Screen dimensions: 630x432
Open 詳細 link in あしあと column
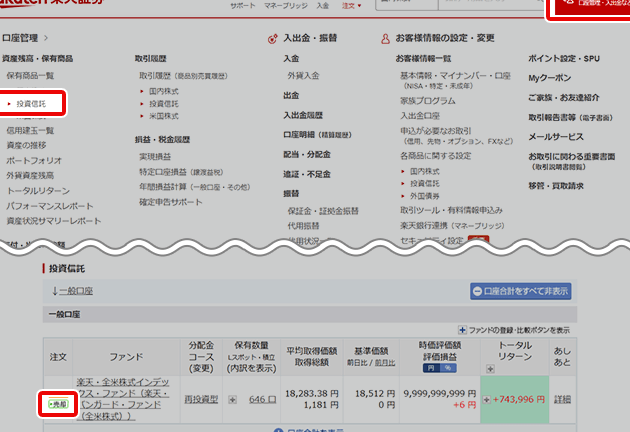click(562, 399)
